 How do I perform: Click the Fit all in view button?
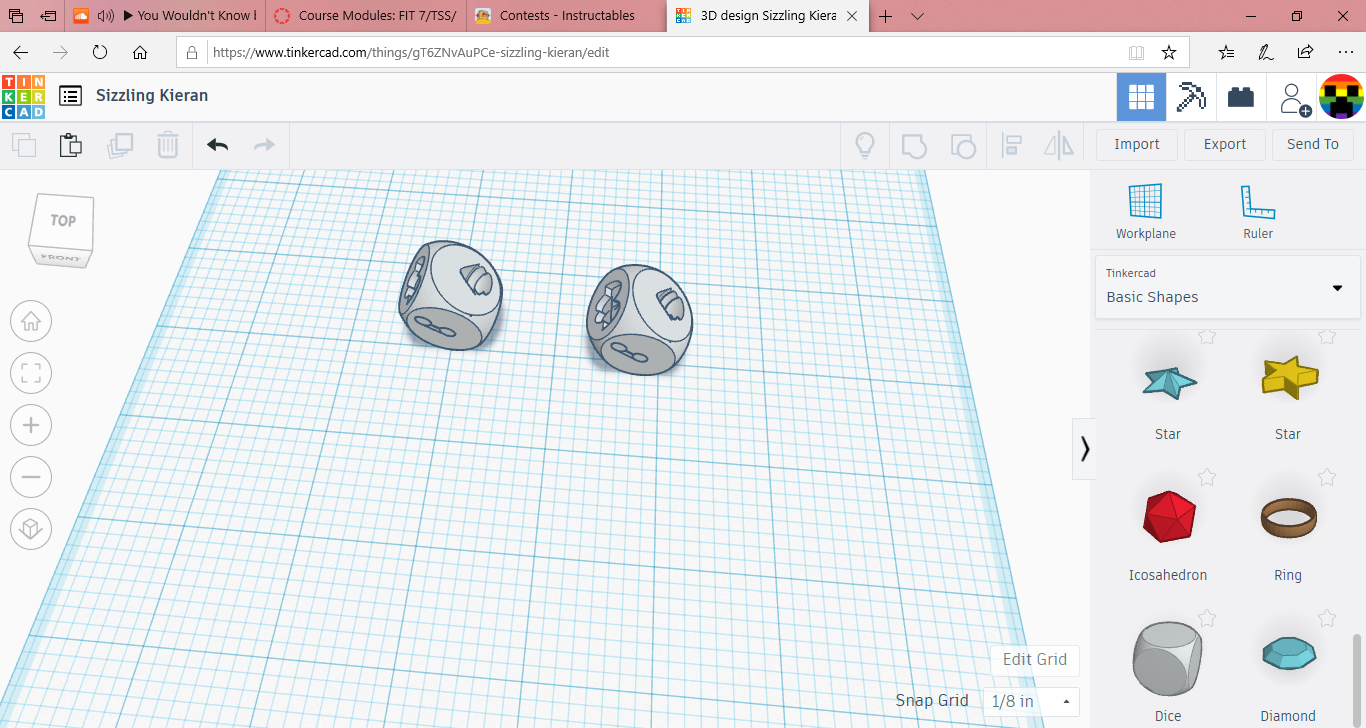[x=31, y=374]
